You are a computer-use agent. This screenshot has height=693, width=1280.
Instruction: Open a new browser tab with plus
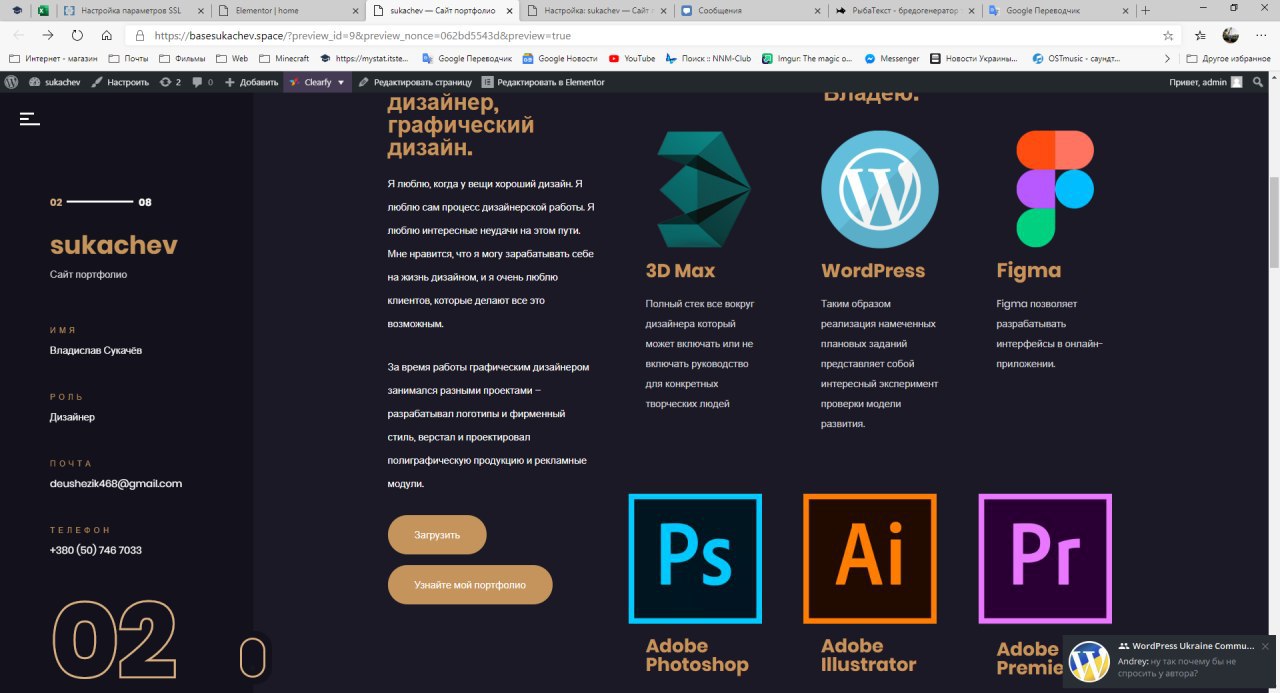[x=1146, y=10]
